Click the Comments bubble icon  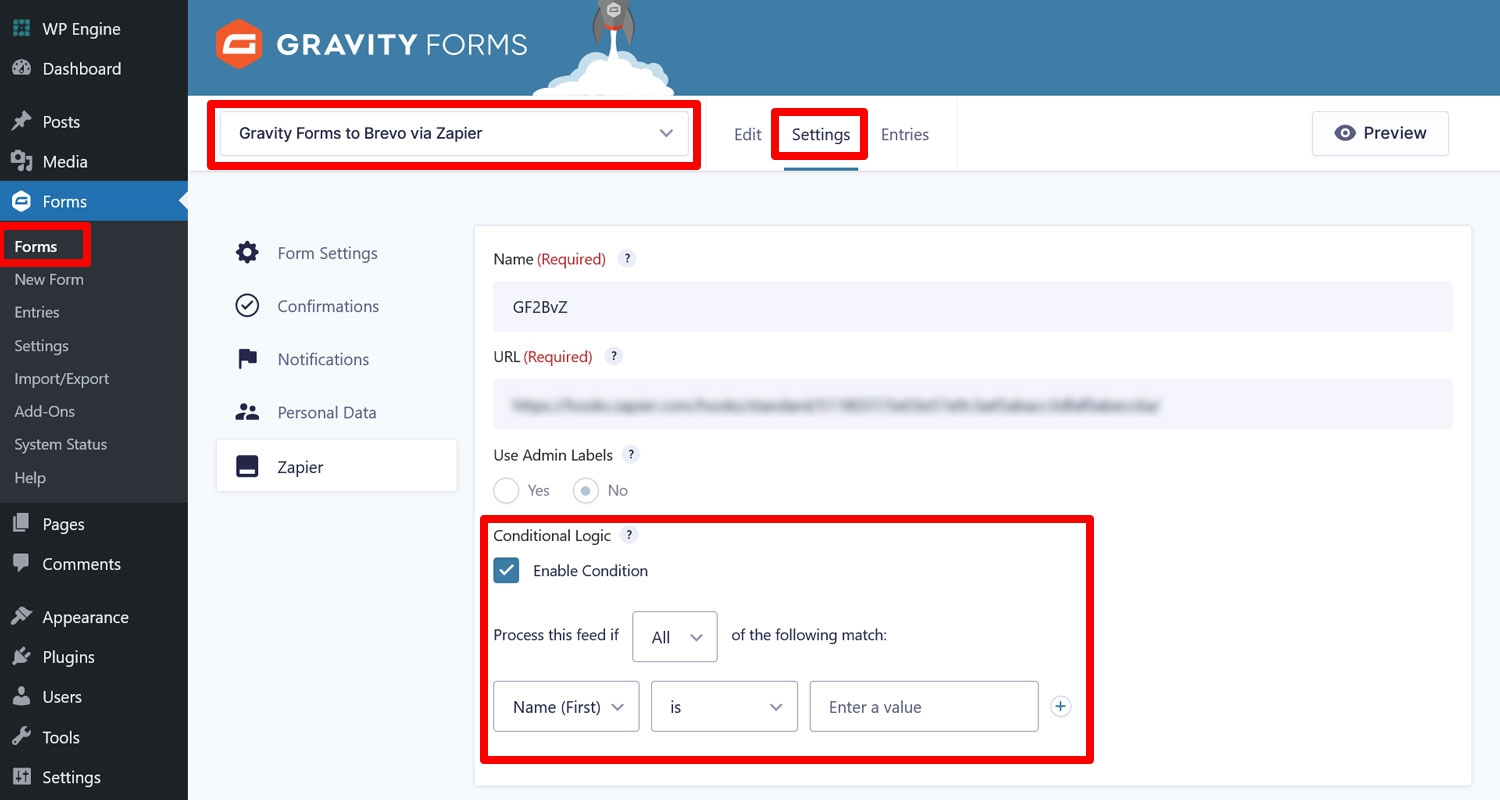[x=21, y=564]
